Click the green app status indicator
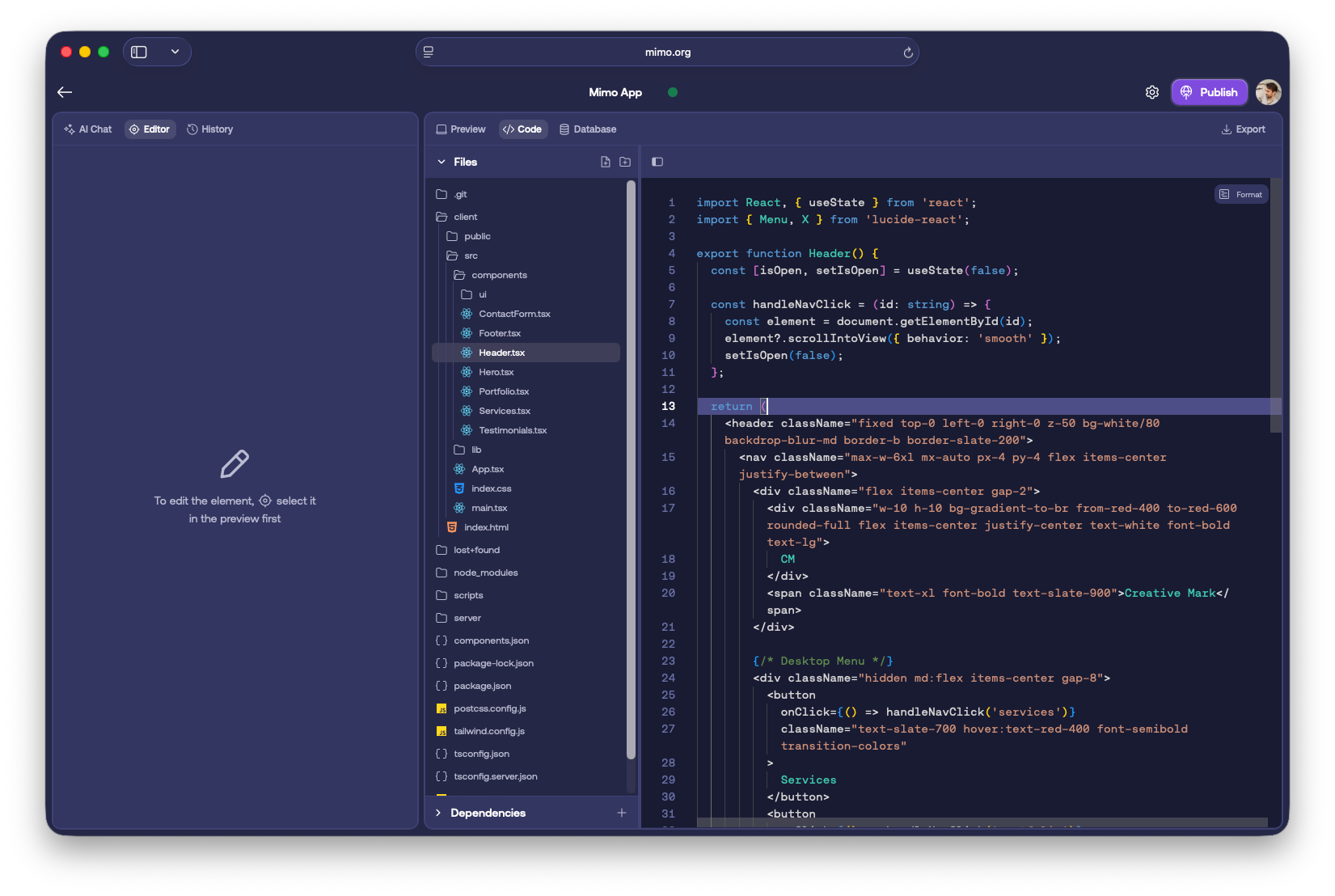Viewport: 1335px width, 896px height. pyautogui.click(x=672, y=92)
